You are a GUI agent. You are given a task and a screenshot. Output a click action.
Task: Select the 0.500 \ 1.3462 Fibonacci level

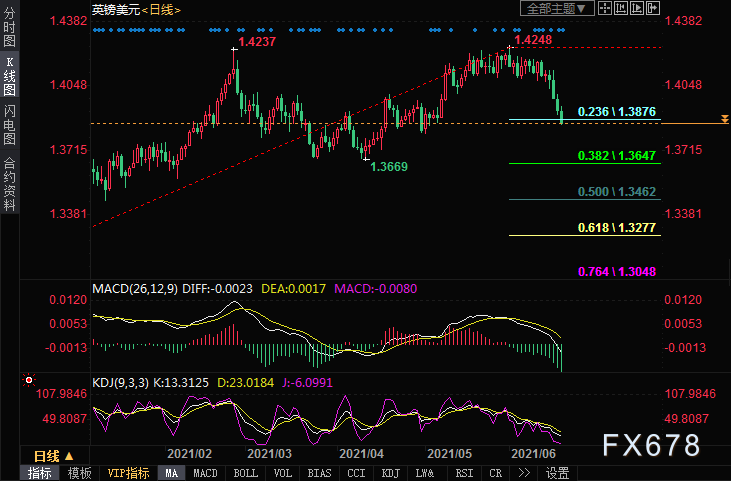(617, 192)
